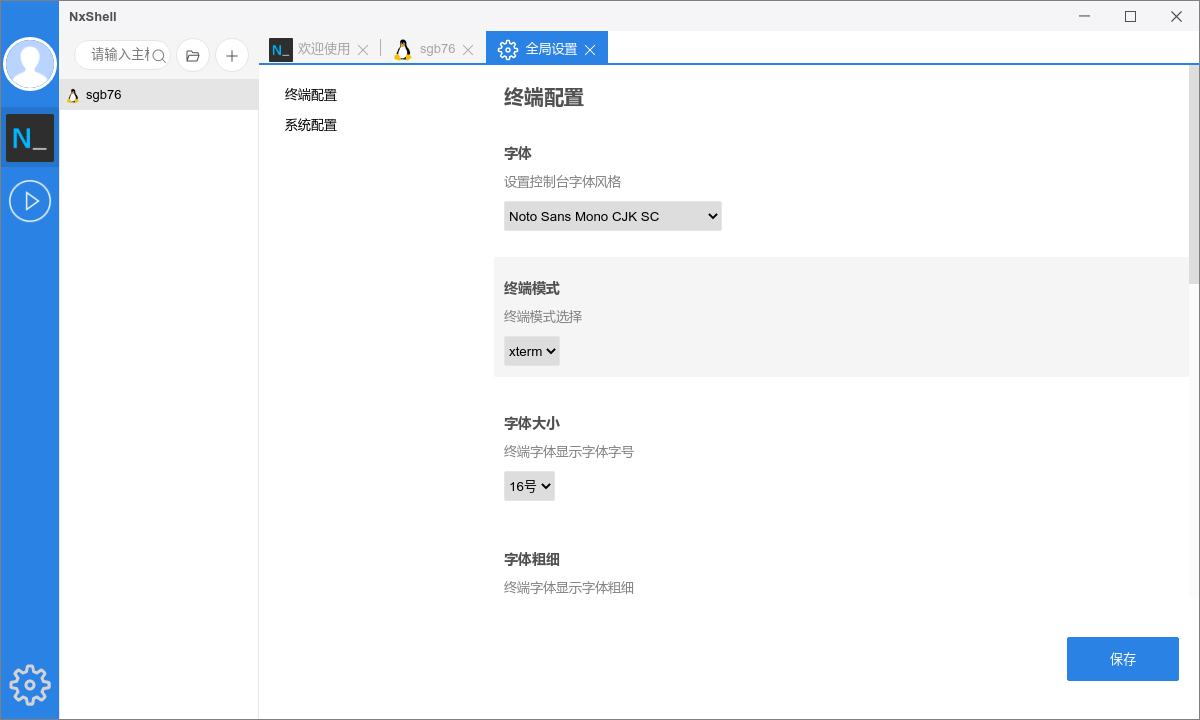1200x720 pixels.
Task: Select 系统配置 in settings menu
Action: tap(311, 125)
